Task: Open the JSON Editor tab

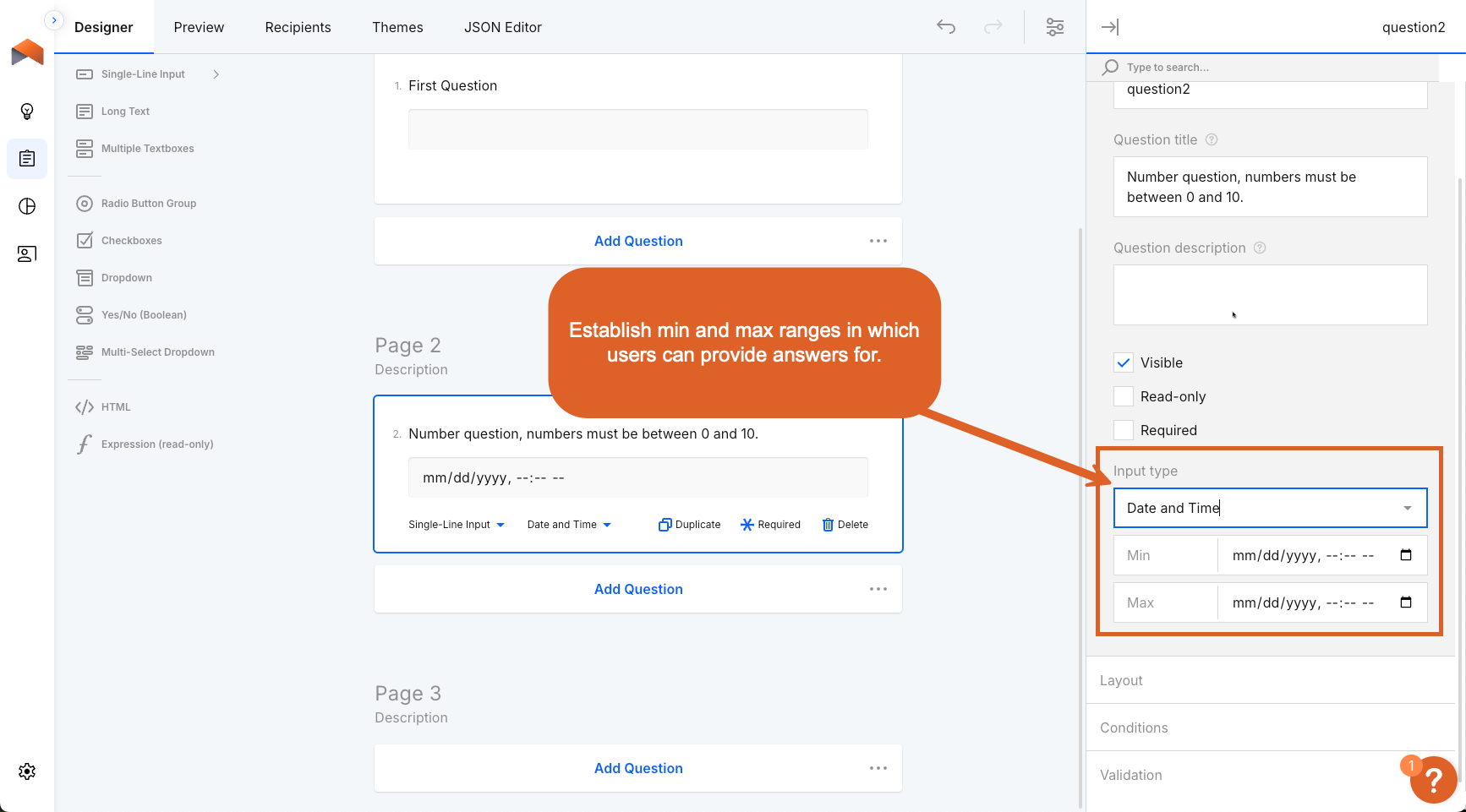Action: (x=502, y=27)
